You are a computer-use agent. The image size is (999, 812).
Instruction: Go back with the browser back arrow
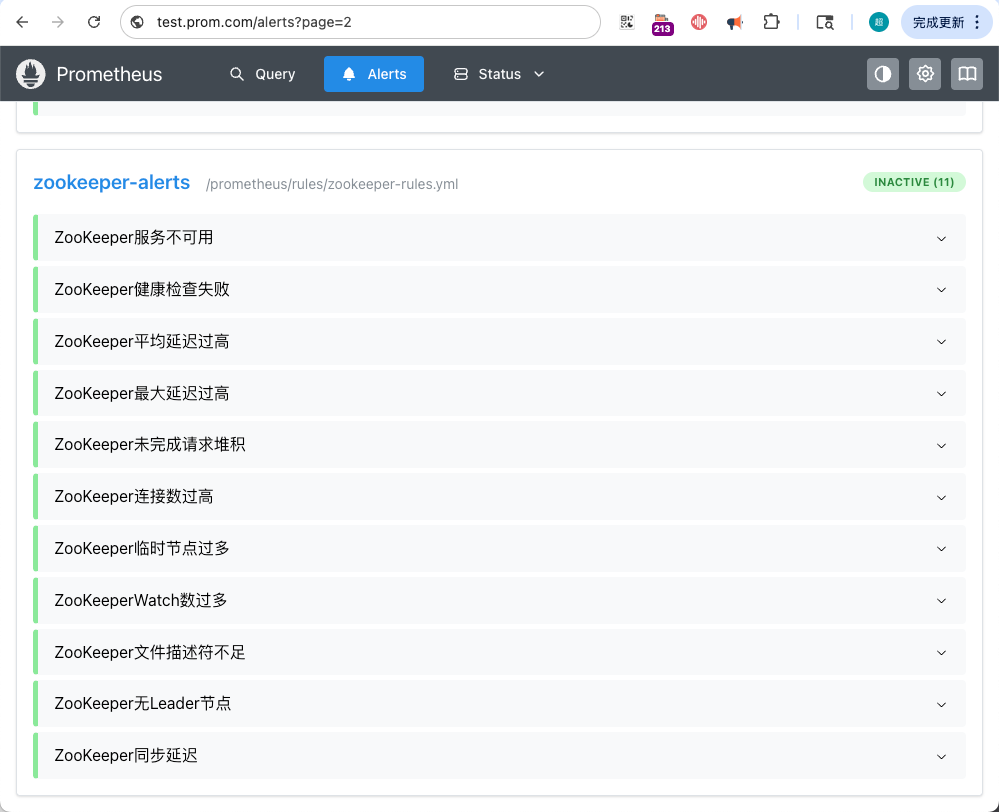[22, 22]
